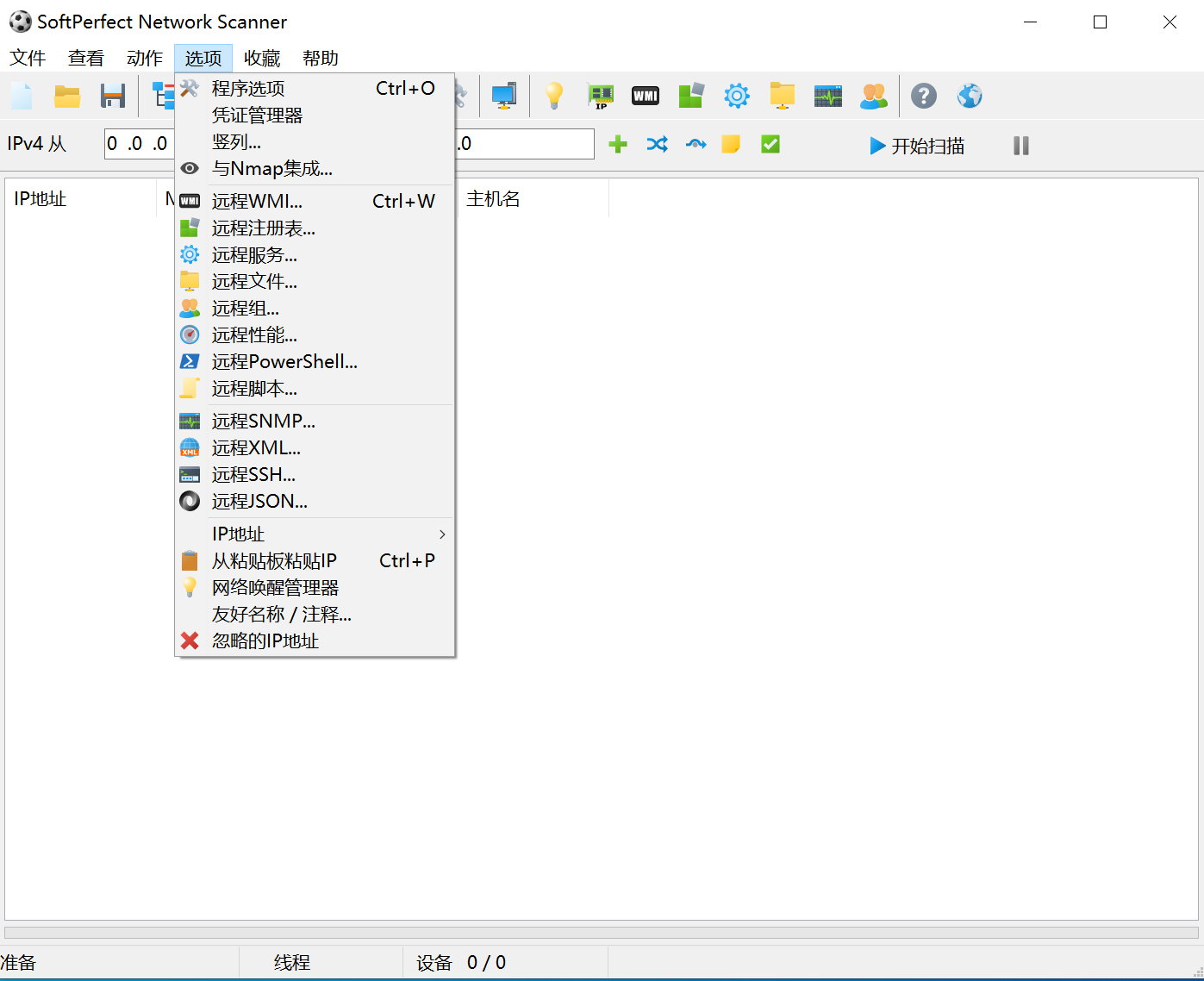Click the 设备 0 / 0 status text
Image resolution: width=1204 pixels, height=981 pixels.
pyautogui.click(x=461, y=963)
